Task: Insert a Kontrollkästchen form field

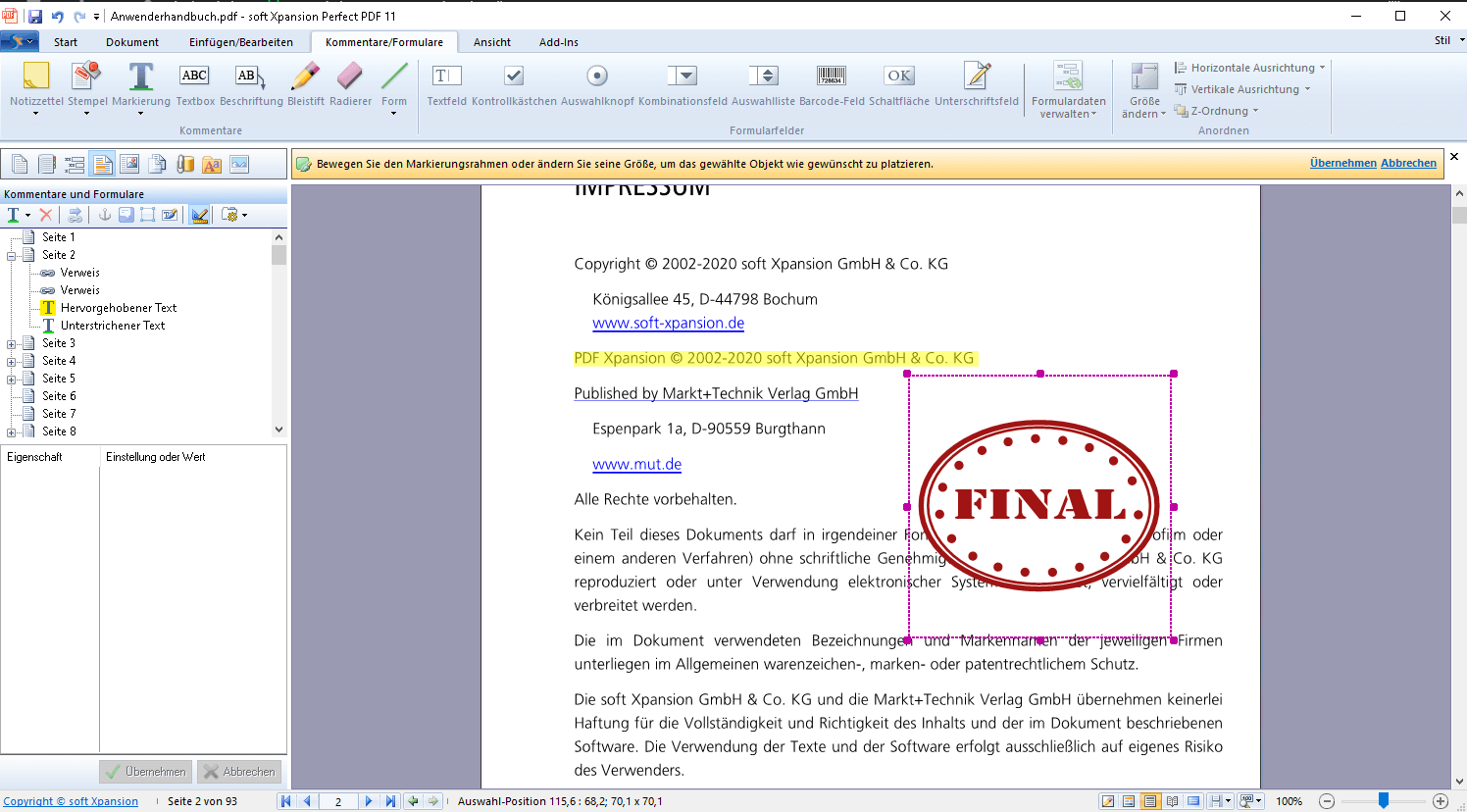Action: [x=514, y=84]
